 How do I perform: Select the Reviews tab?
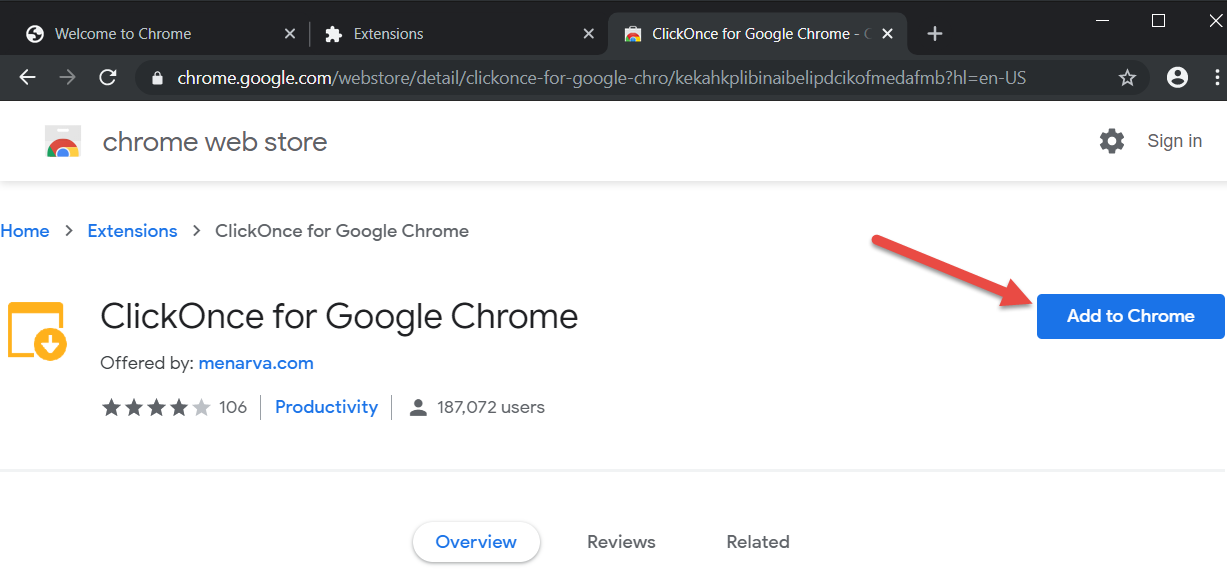coord(621,542)
